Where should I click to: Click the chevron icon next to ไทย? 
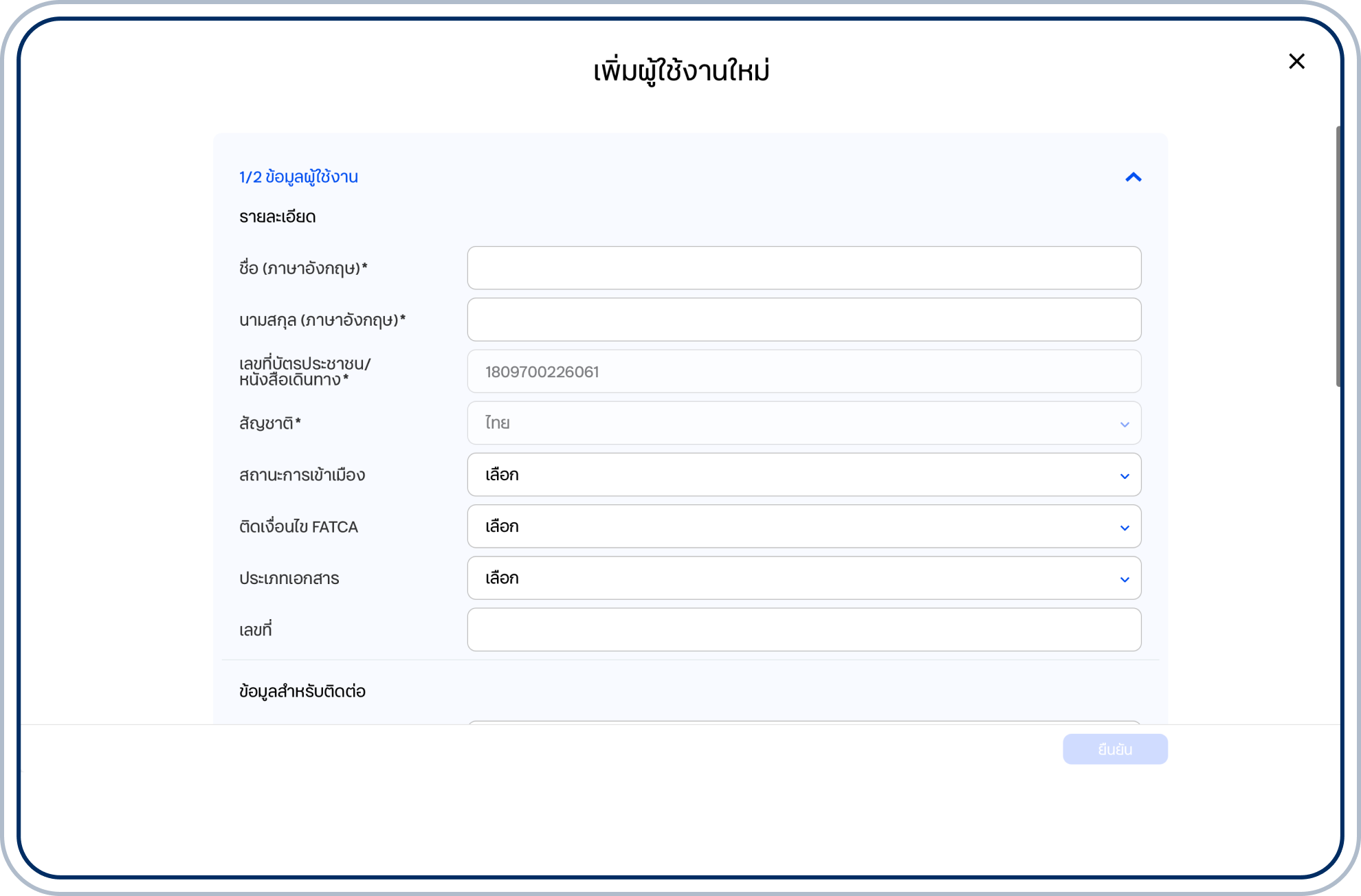click(1125, 423)
